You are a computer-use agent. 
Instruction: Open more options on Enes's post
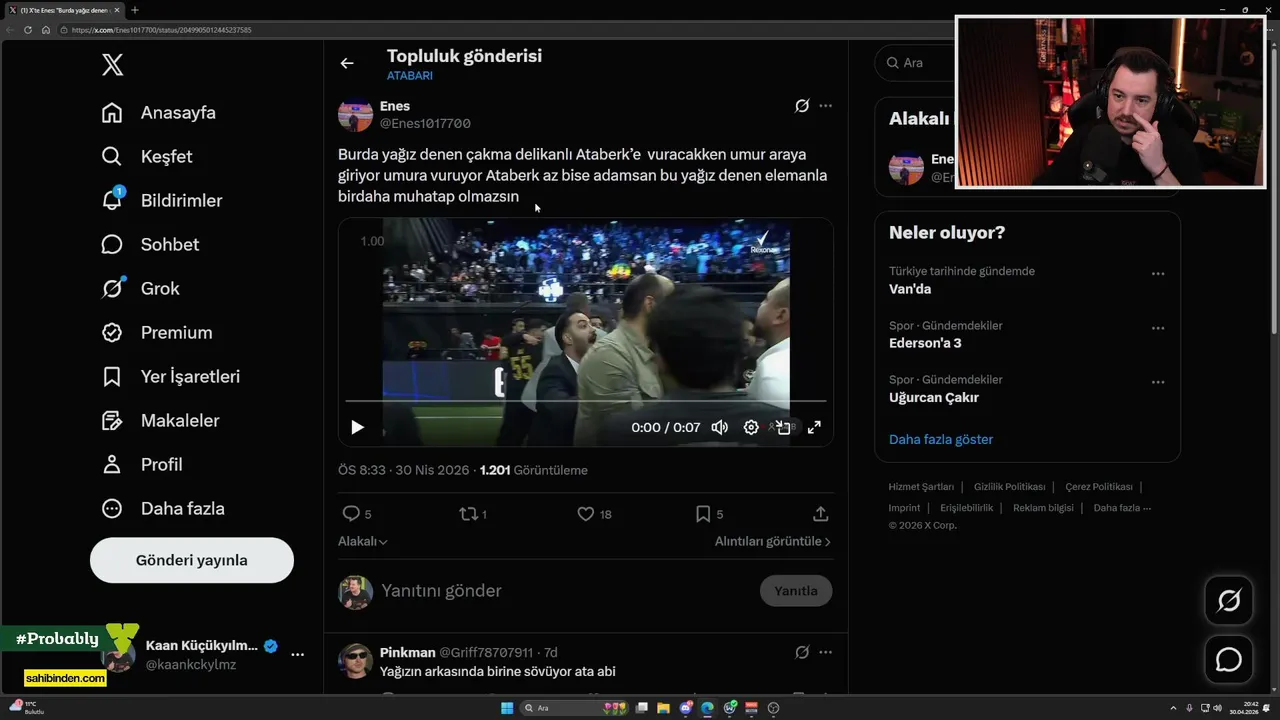point(825,106)
